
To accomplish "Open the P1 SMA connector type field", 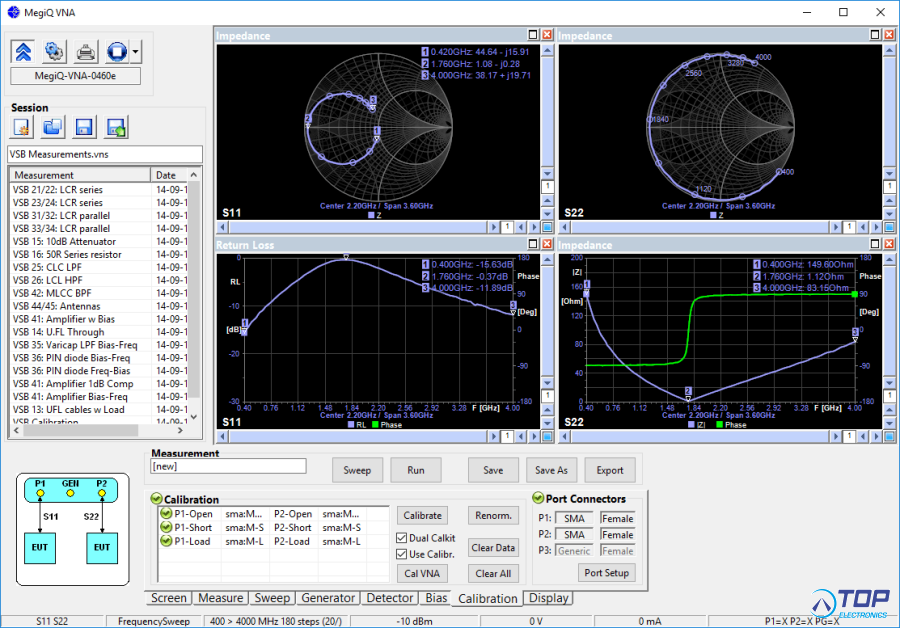I will pyautogui.click(x=575, y=518).
